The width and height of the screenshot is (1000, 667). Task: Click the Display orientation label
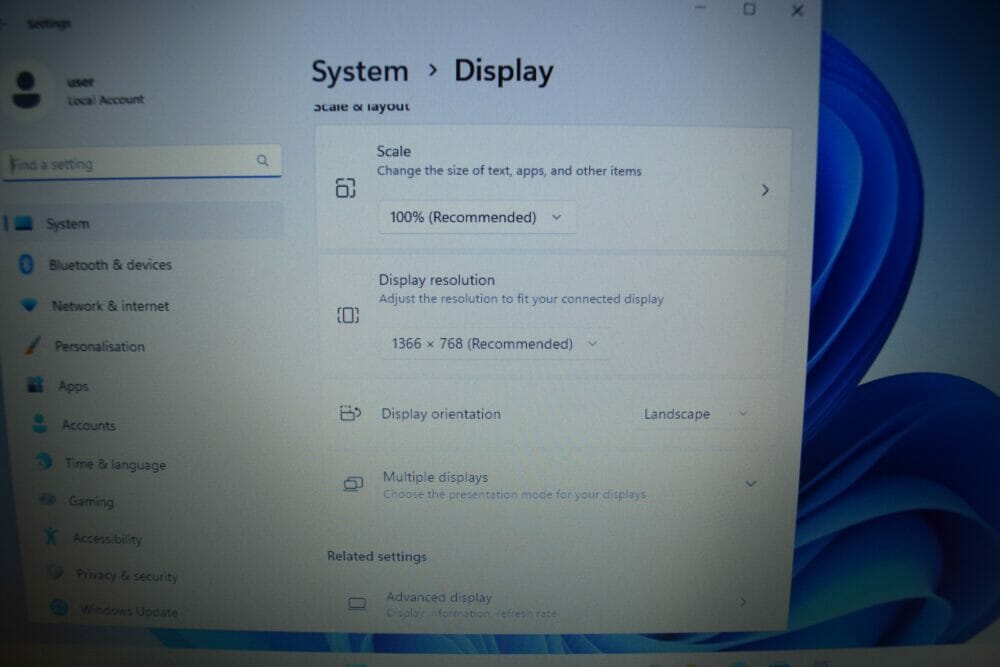click(441, 414)
